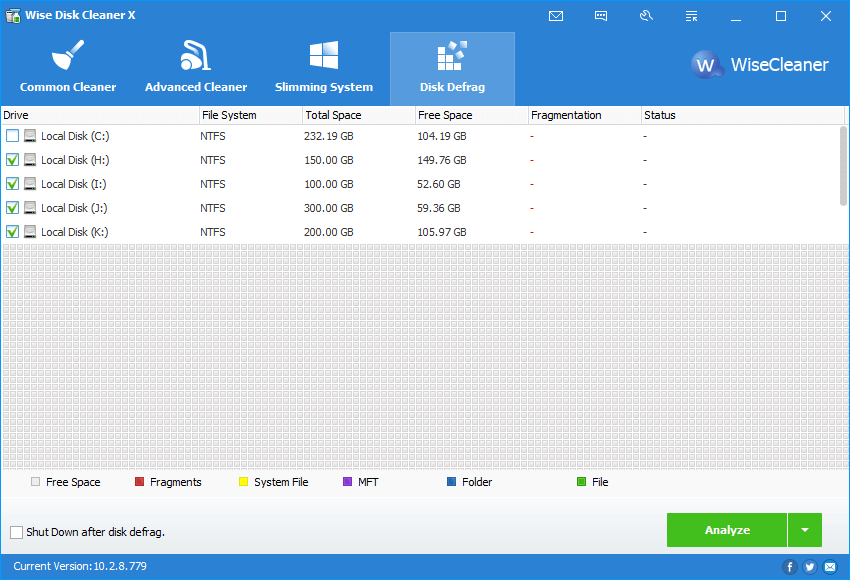Expand the Analyze button dropdown arrow

coord(805,530)
